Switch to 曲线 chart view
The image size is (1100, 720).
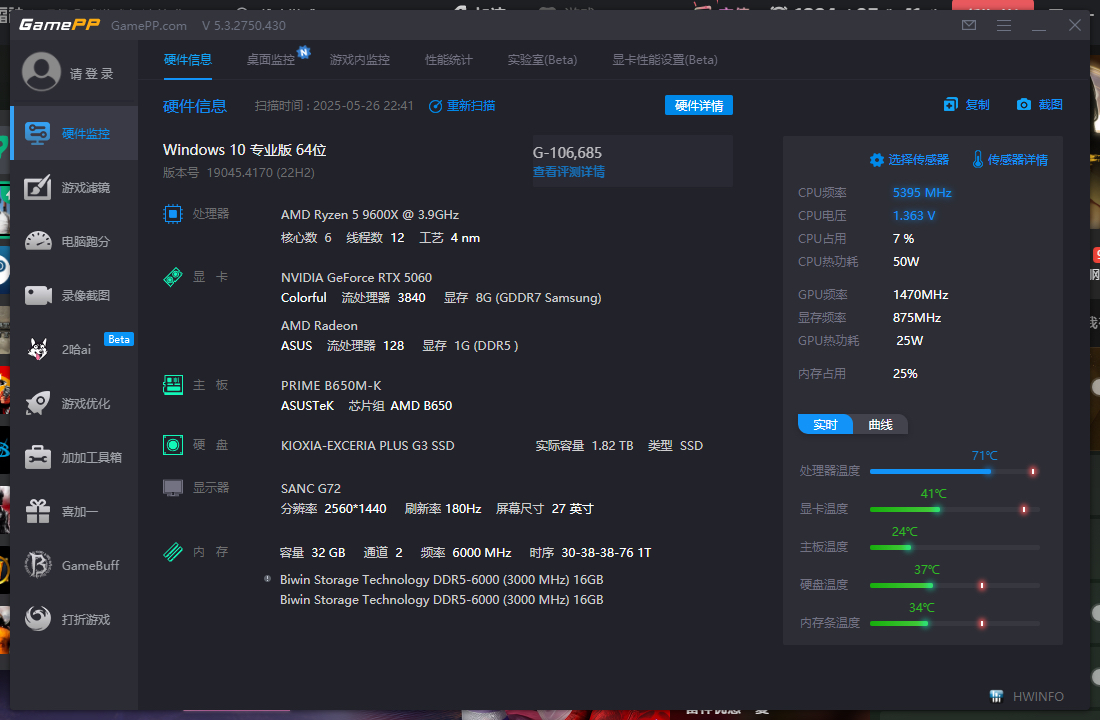point(880,424)
